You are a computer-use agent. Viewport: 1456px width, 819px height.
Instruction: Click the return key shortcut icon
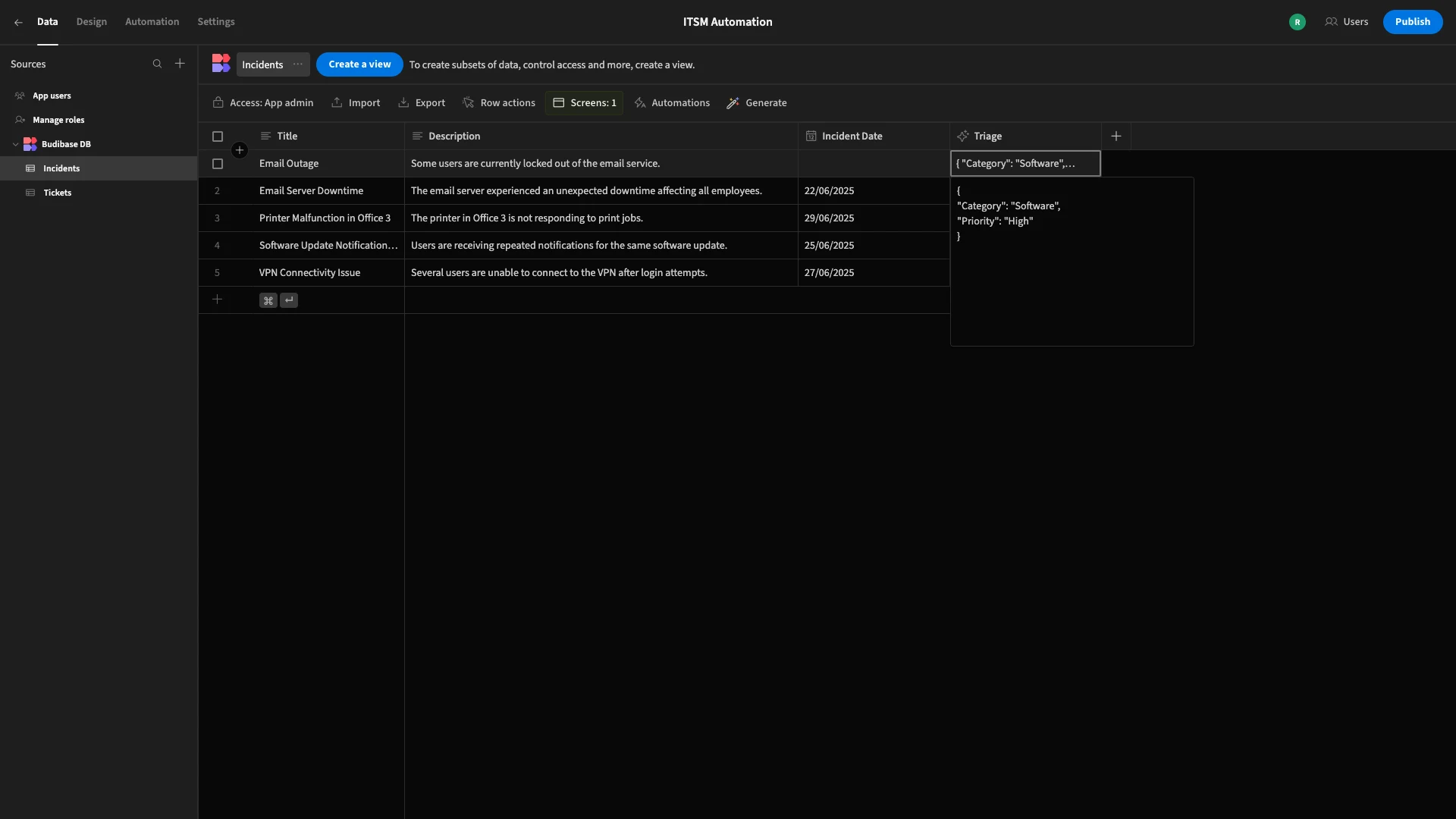tap(289, 300)
